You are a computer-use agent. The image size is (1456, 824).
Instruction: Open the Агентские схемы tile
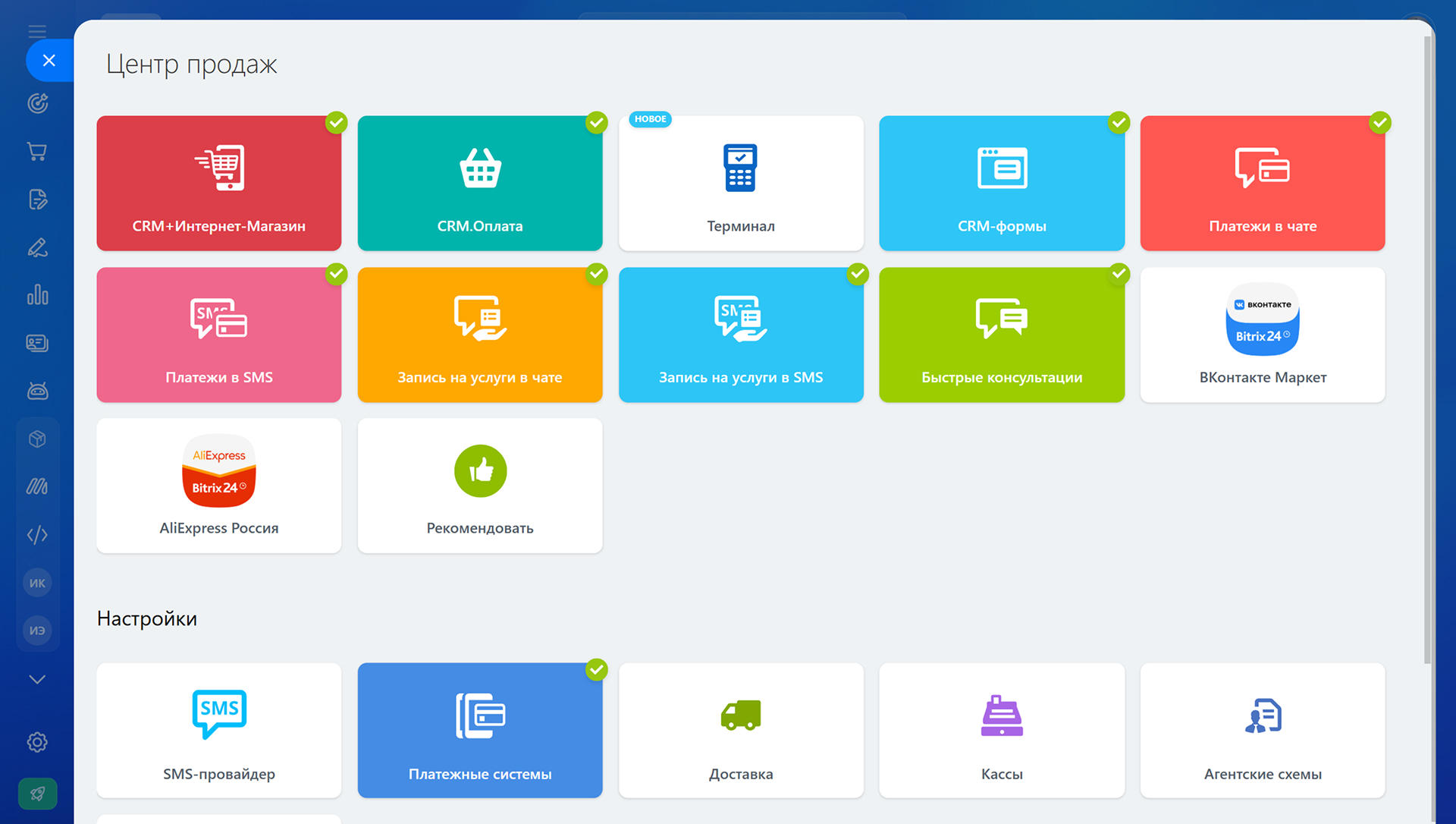point(1263,731)
